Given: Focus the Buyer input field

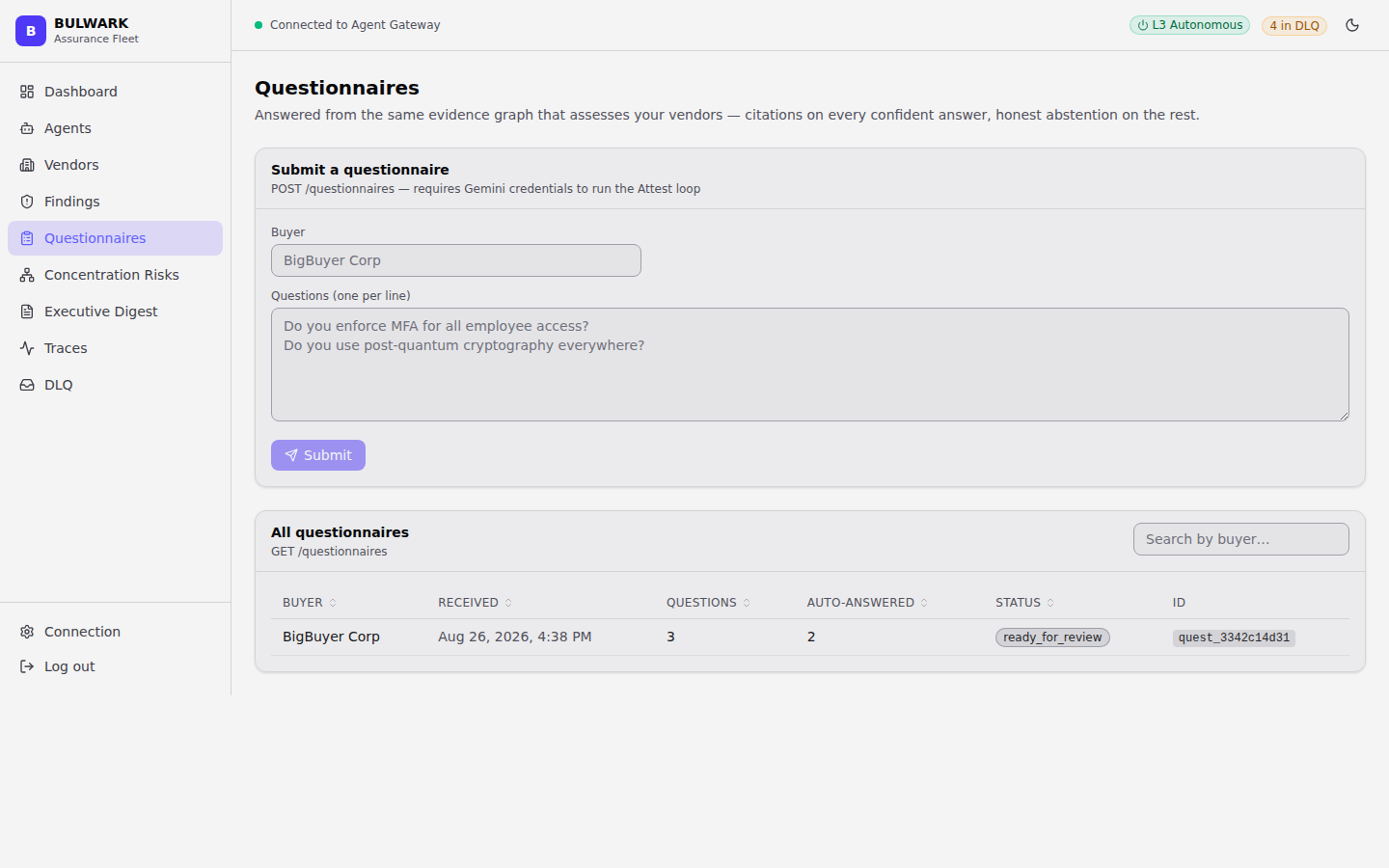Looking at the screenshot, I should coord(456,260).
